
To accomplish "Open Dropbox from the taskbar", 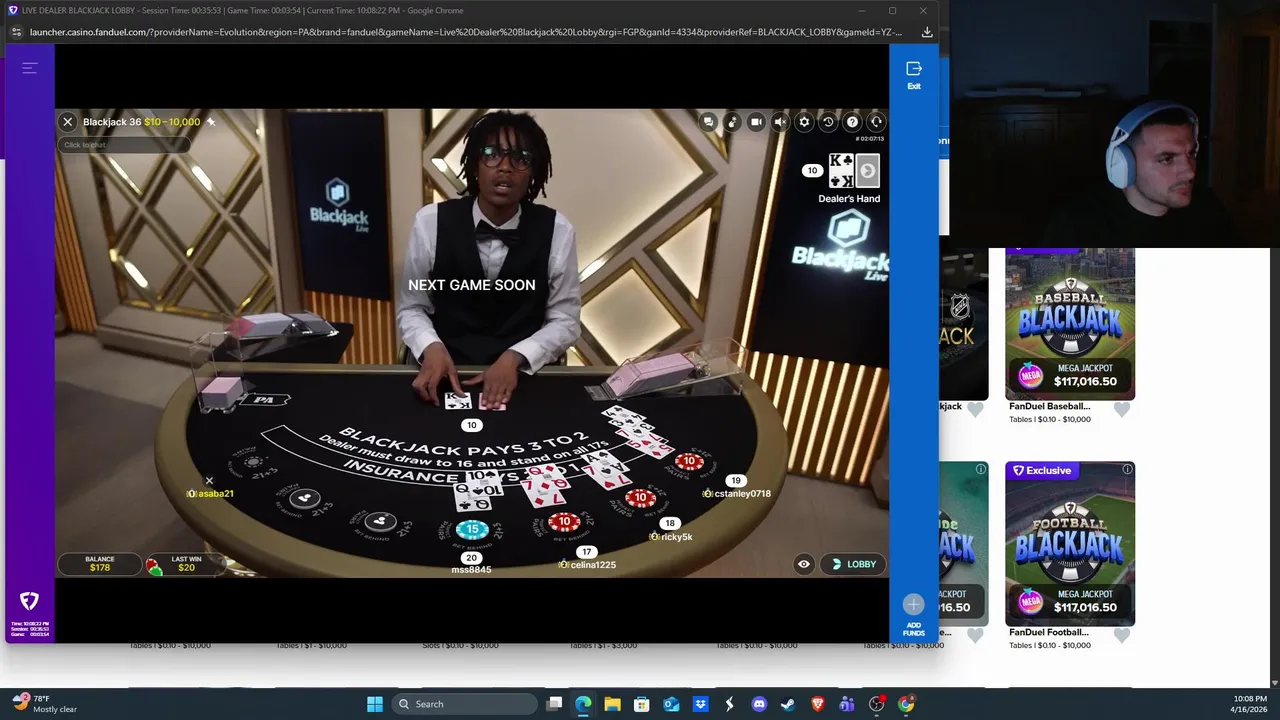I will pos(700,704).
